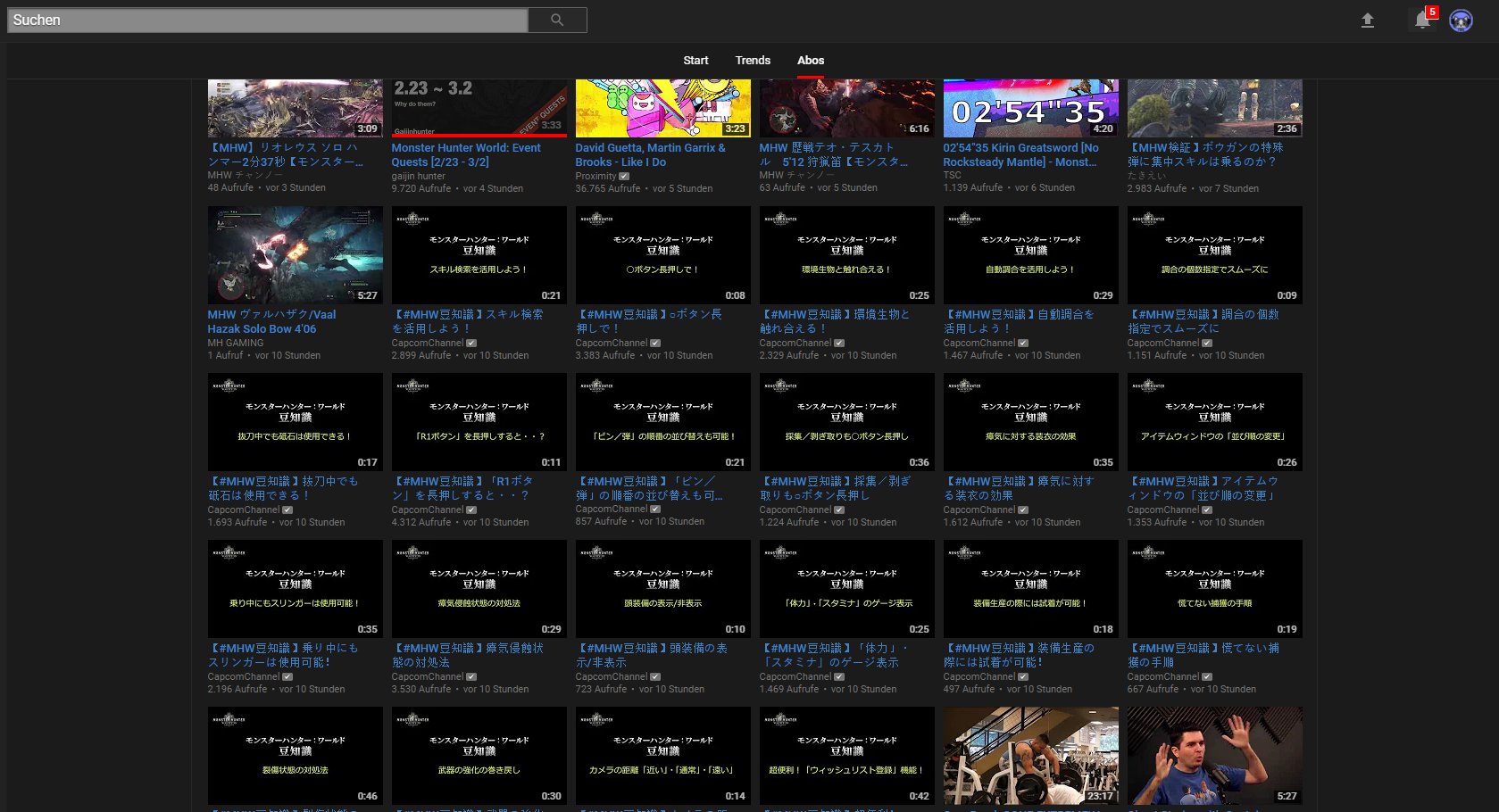Open the 0:18 装備生産 thumbnail
The height and width of the screenshot is (812, 1499).
(1030, 589)
